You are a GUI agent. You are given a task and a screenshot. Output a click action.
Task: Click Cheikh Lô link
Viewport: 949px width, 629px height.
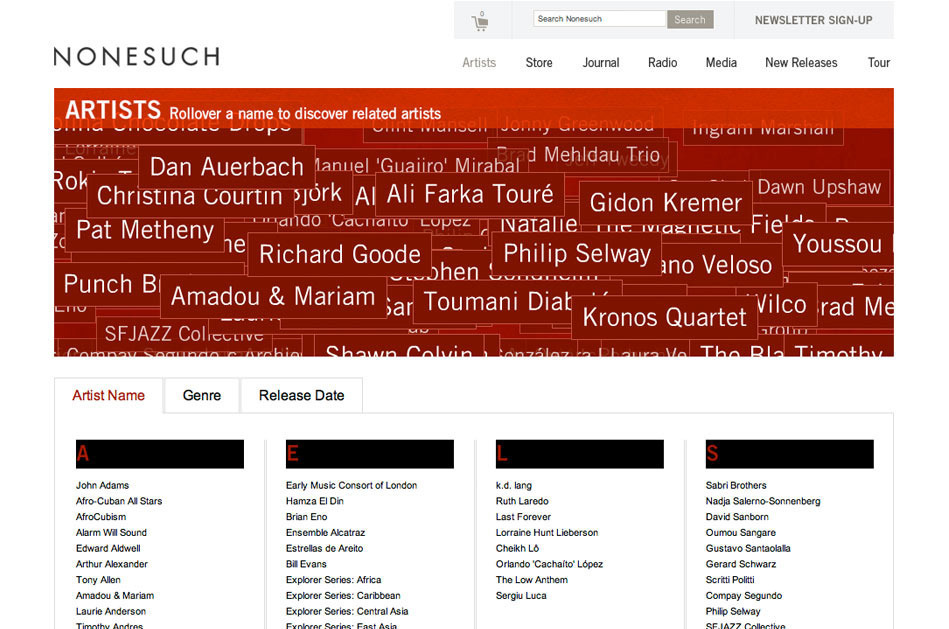click(517, 548)
